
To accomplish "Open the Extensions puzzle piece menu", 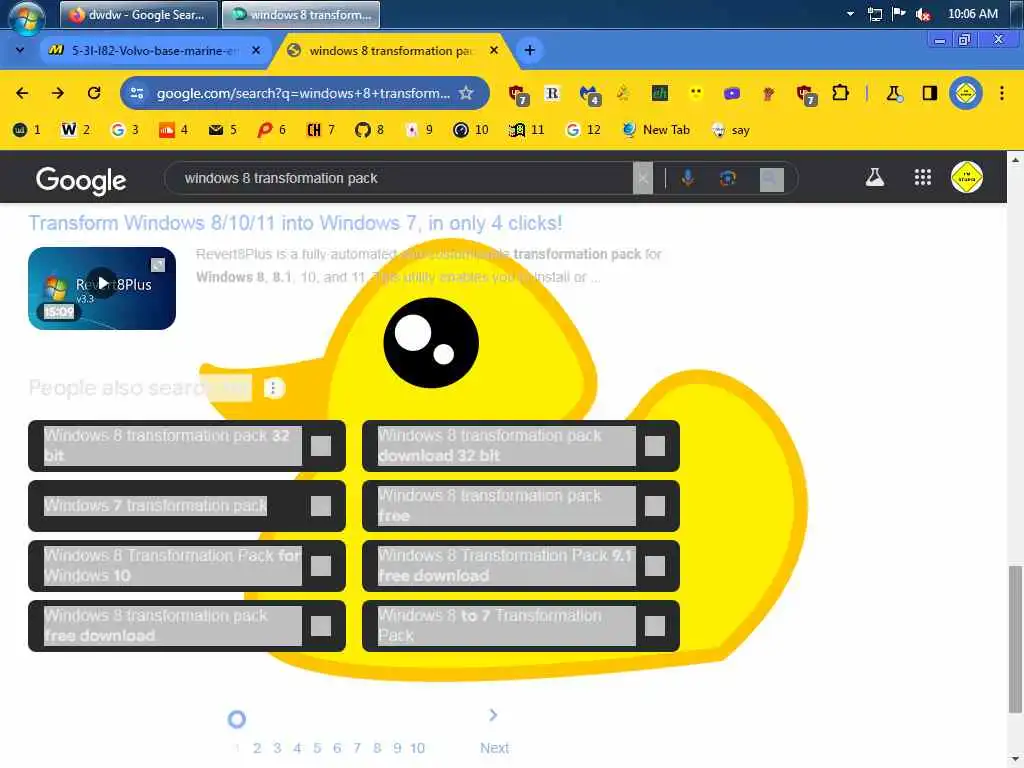I will [x=840, y=93].
